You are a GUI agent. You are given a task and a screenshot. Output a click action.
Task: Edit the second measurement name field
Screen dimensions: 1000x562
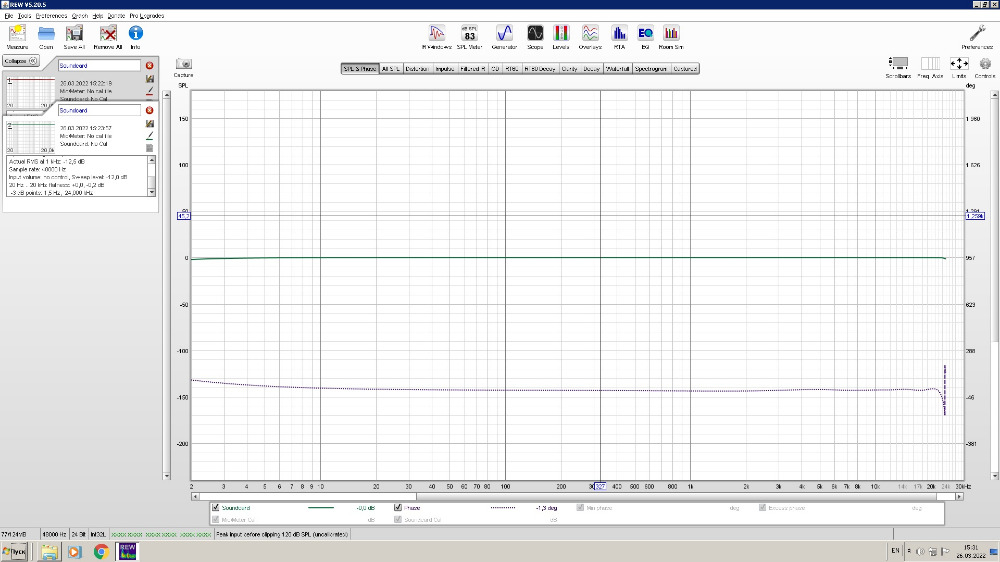click(x=99, y=110)
